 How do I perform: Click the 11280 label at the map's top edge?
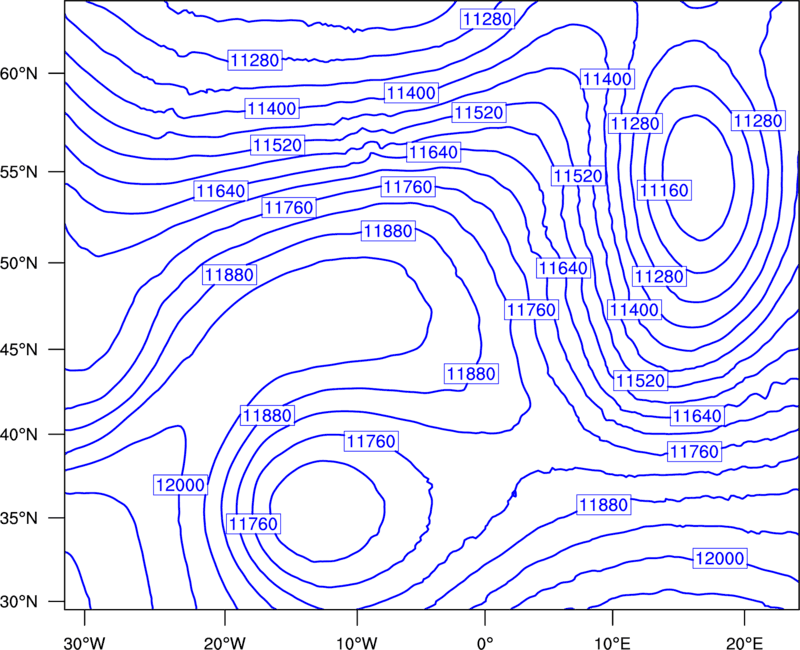(487, 19)
